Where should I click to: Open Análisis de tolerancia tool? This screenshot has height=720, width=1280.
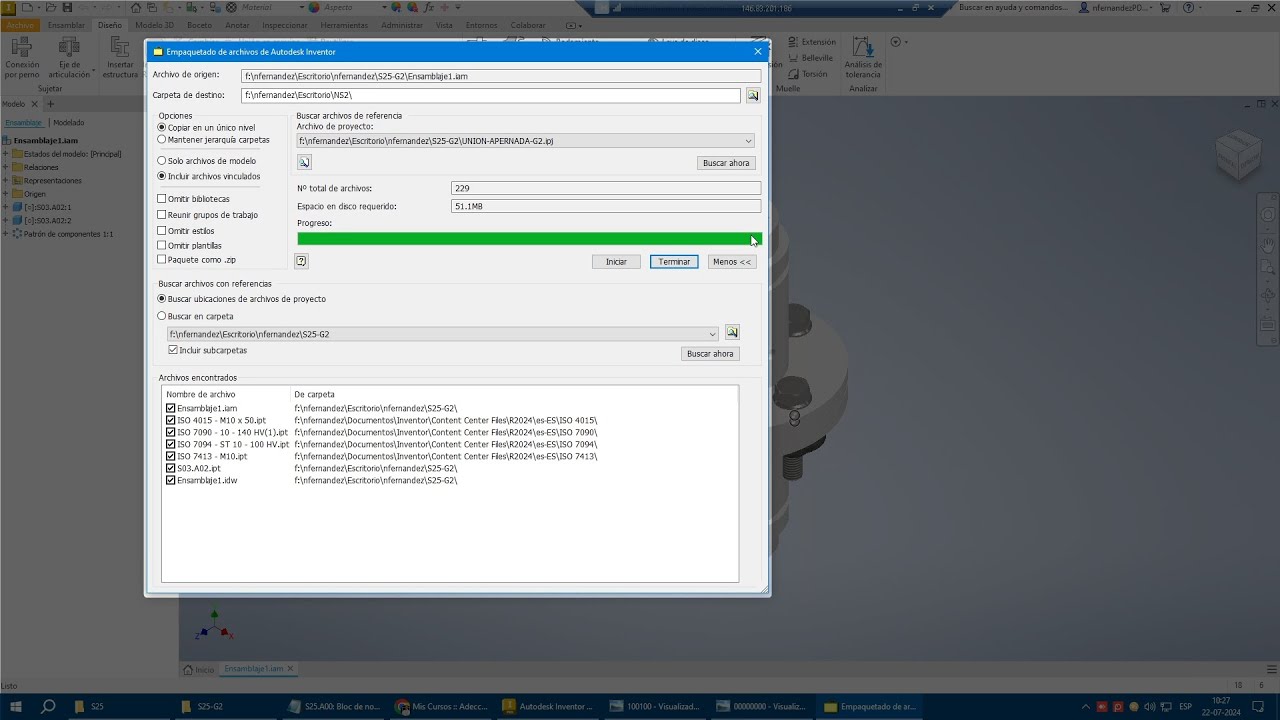(x=862, y=58)
